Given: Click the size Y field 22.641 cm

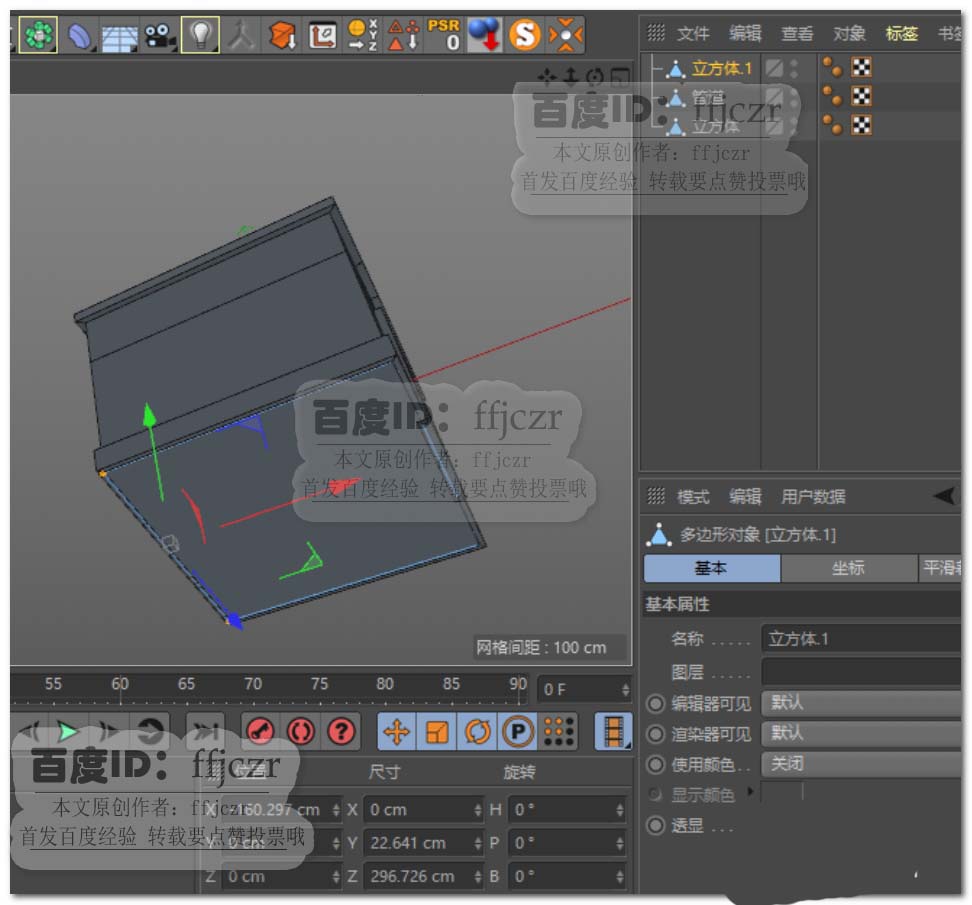Looking at the screenshot, I should click(423, 843).
